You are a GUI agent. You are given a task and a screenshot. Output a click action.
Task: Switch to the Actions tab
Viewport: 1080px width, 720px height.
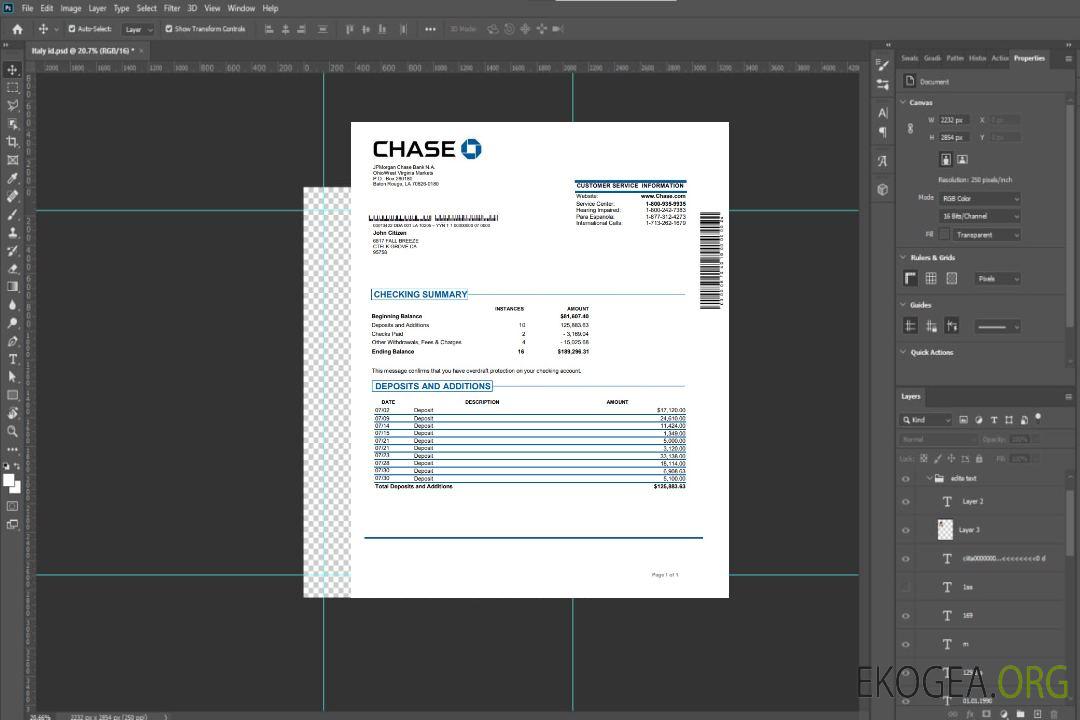coord(999,59)
